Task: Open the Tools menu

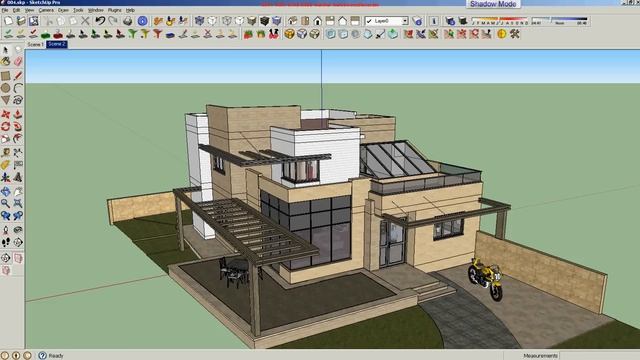Action: pyautogui.click(x=78, y=10)
